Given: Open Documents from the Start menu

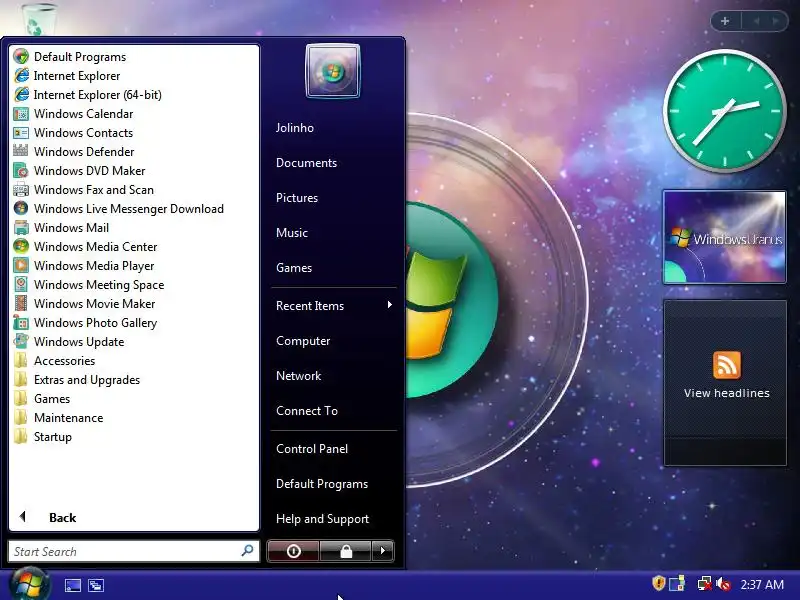Looking at the screenshot, I should coord(306,163).
